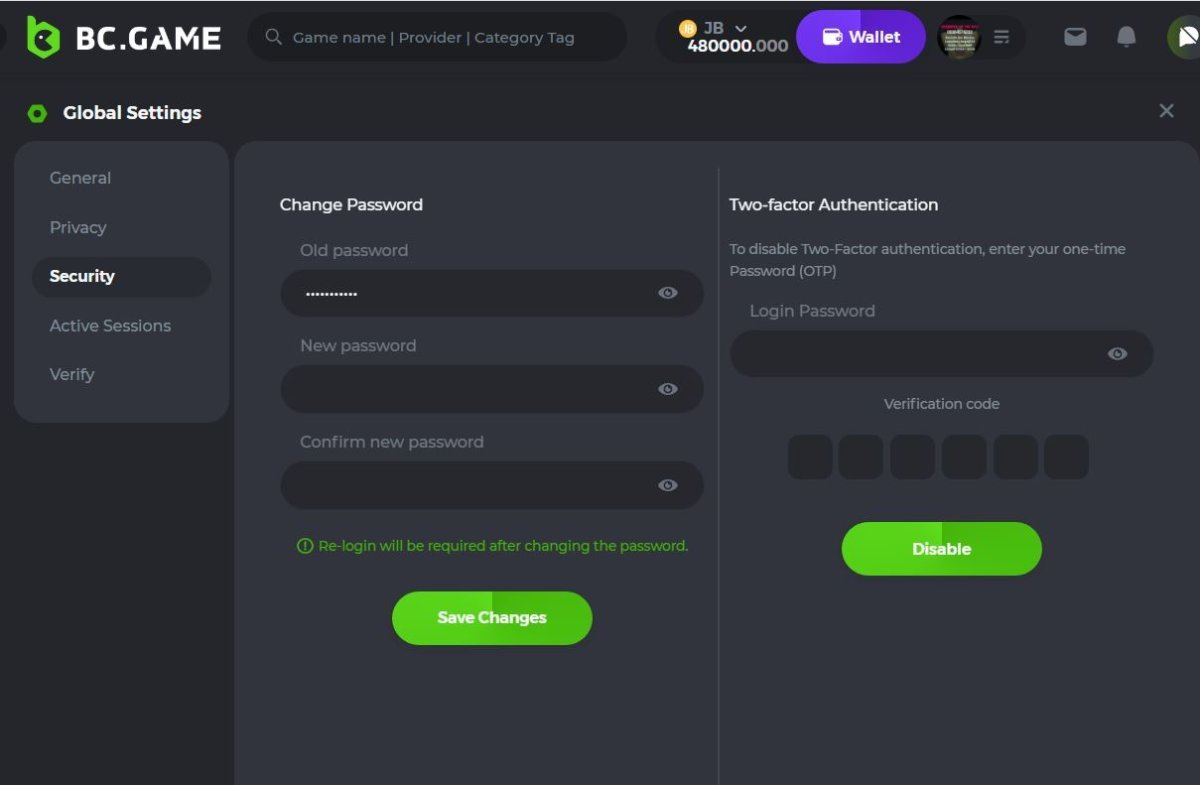The width and height of the screenshot is (1200, 785).
Task: Switch to the Privacy settings tab
Action: pos(78,227)
